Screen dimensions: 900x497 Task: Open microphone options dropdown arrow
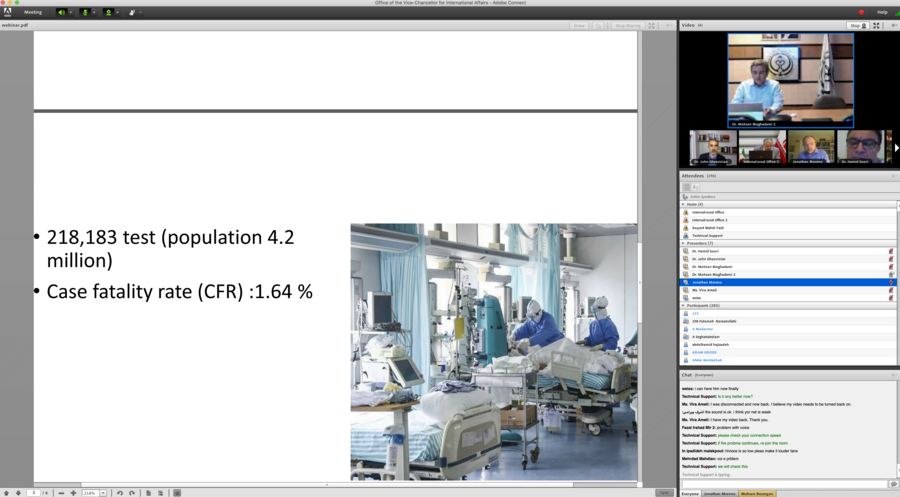94,12
